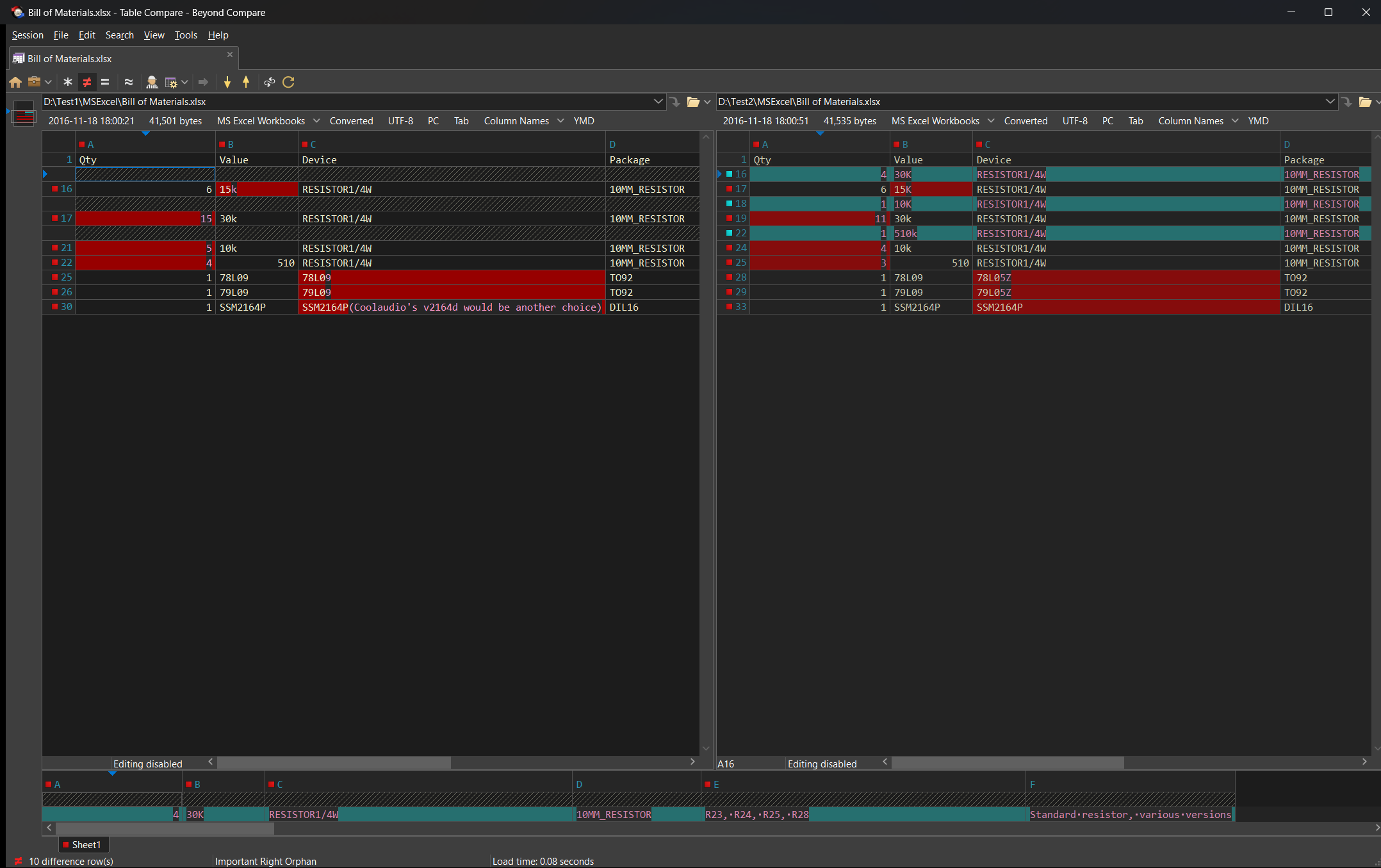Toggle Show Differences not-equal filter
This screenshot has width=1381, height=868.
pos(87,82)
